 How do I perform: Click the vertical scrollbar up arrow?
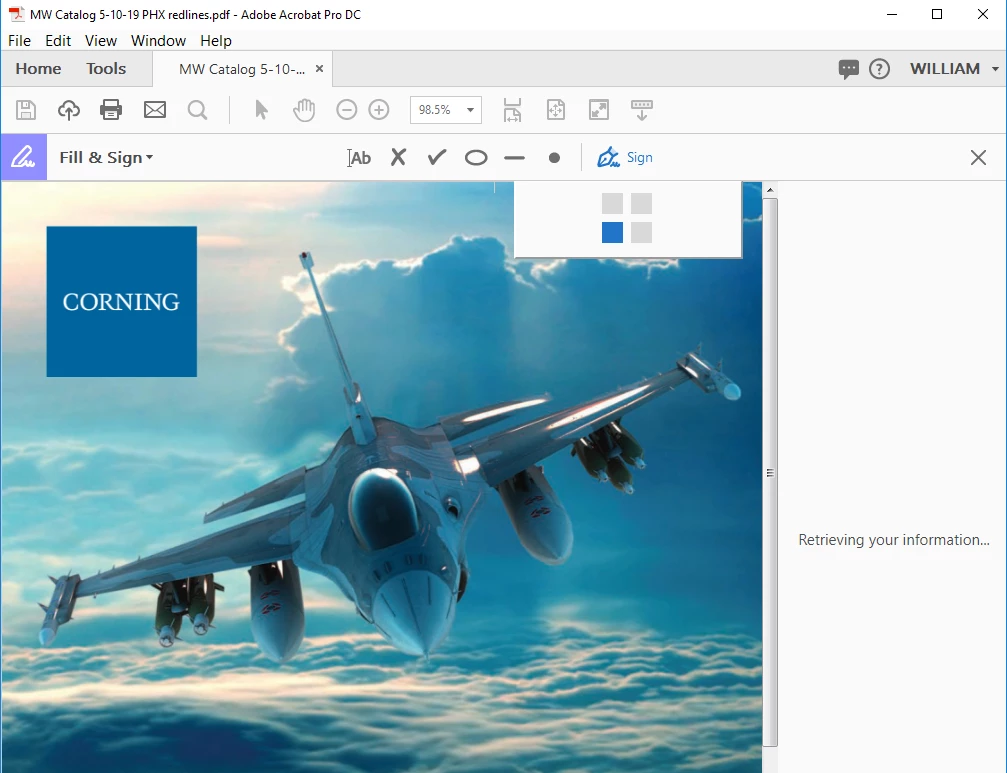[770, 190]
